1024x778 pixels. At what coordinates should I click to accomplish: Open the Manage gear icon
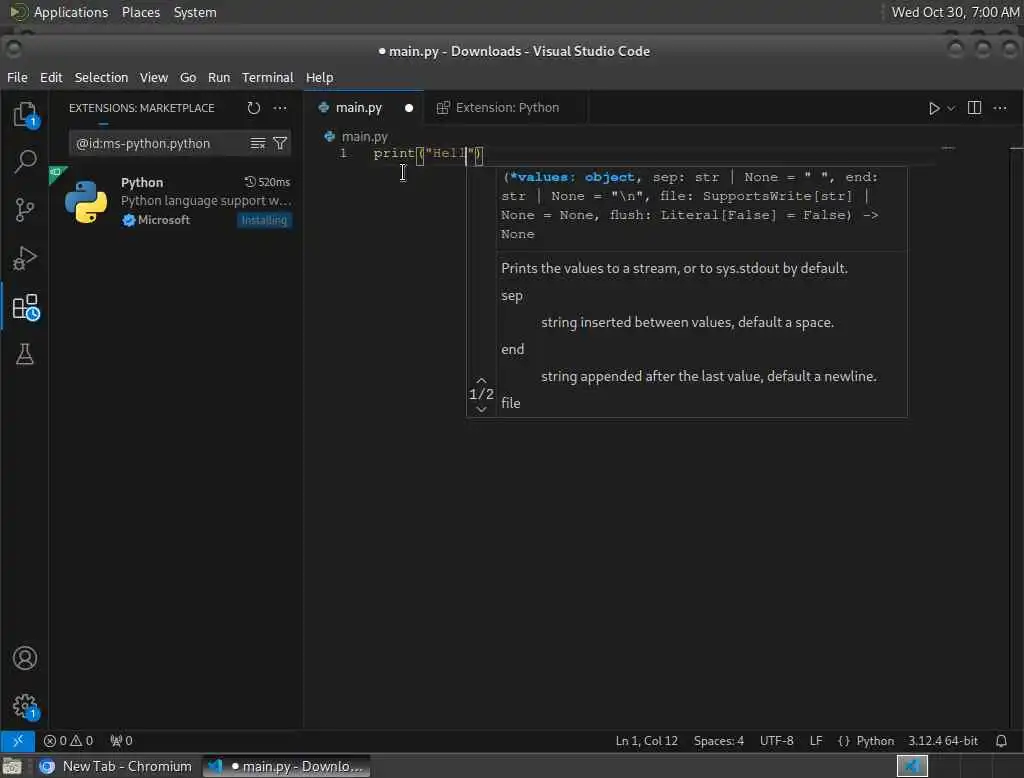click(25, 706)
